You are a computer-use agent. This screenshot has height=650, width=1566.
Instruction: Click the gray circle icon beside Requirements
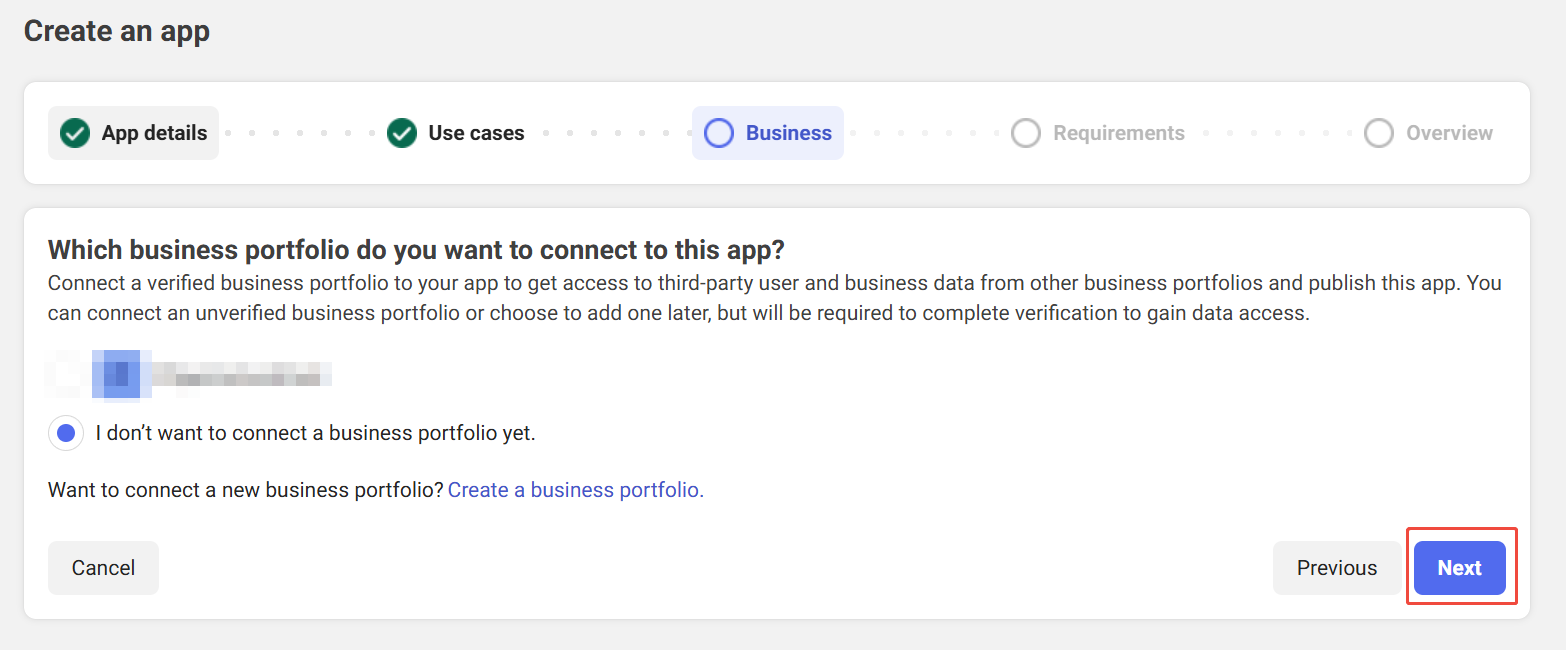coord(1026,133)
